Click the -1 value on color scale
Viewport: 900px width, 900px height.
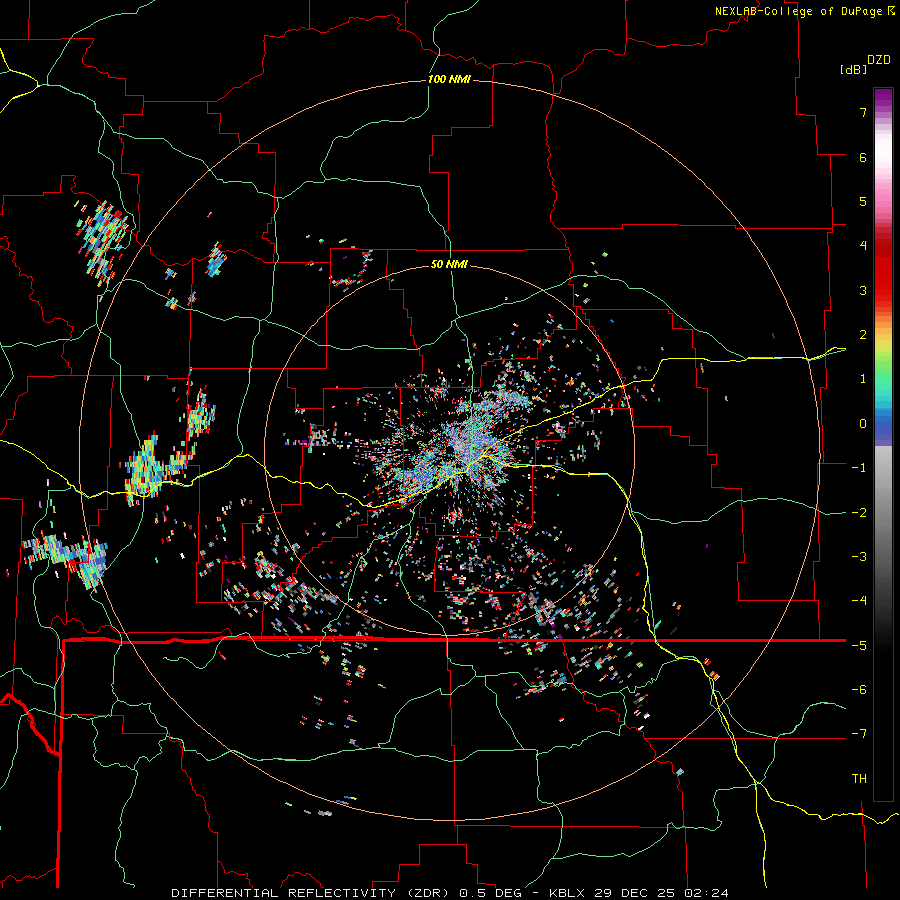coord(859,468)
